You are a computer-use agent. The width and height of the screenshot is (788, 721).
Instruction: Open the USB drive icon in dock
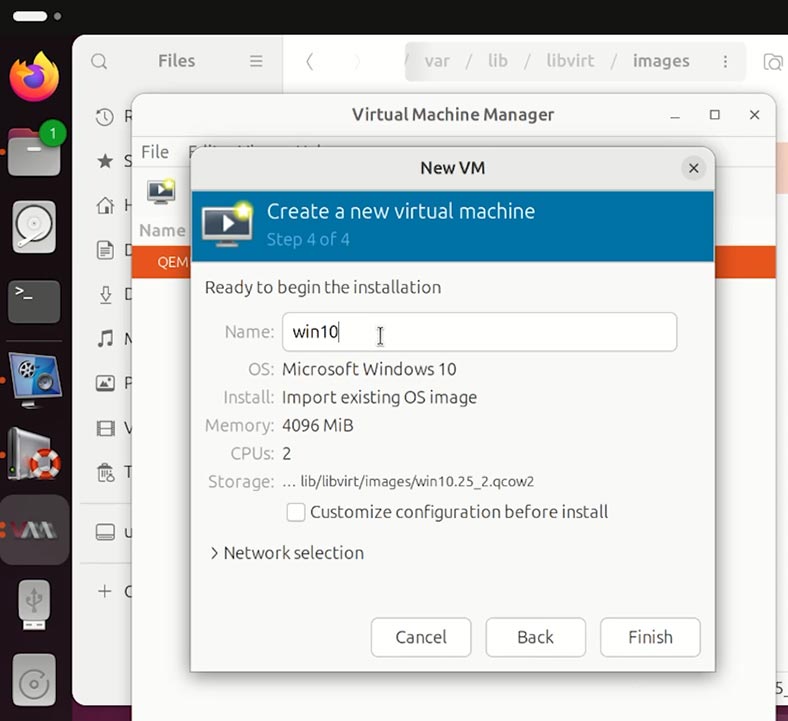click(34, 604)
